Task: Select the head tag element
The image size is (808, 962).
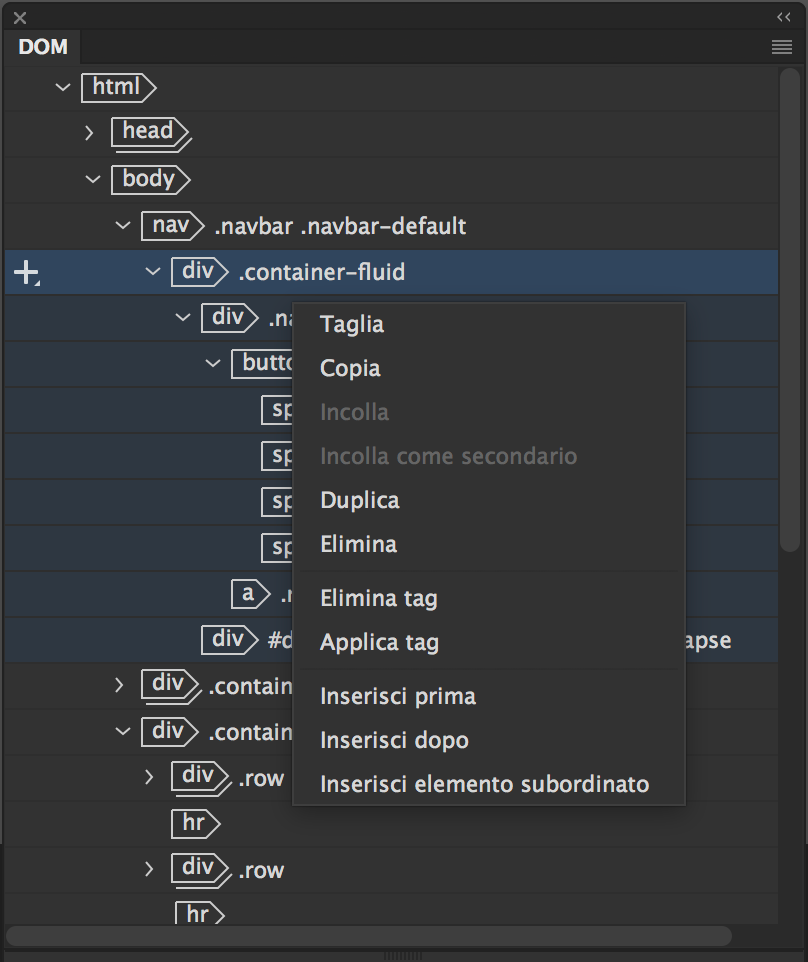Action: (148, 131)
